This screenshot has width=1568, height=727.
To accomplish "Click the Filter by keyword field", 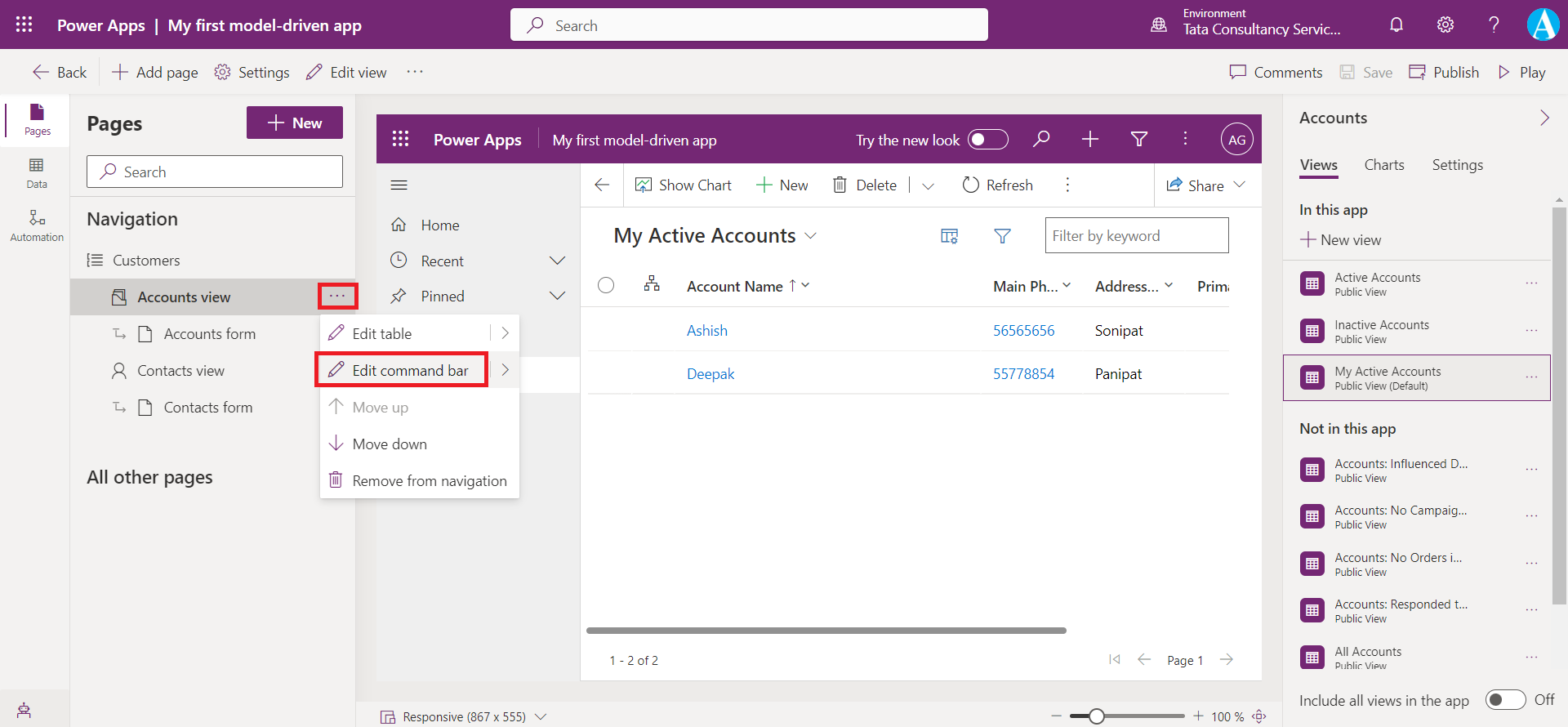I will (x=1136, y=236).
